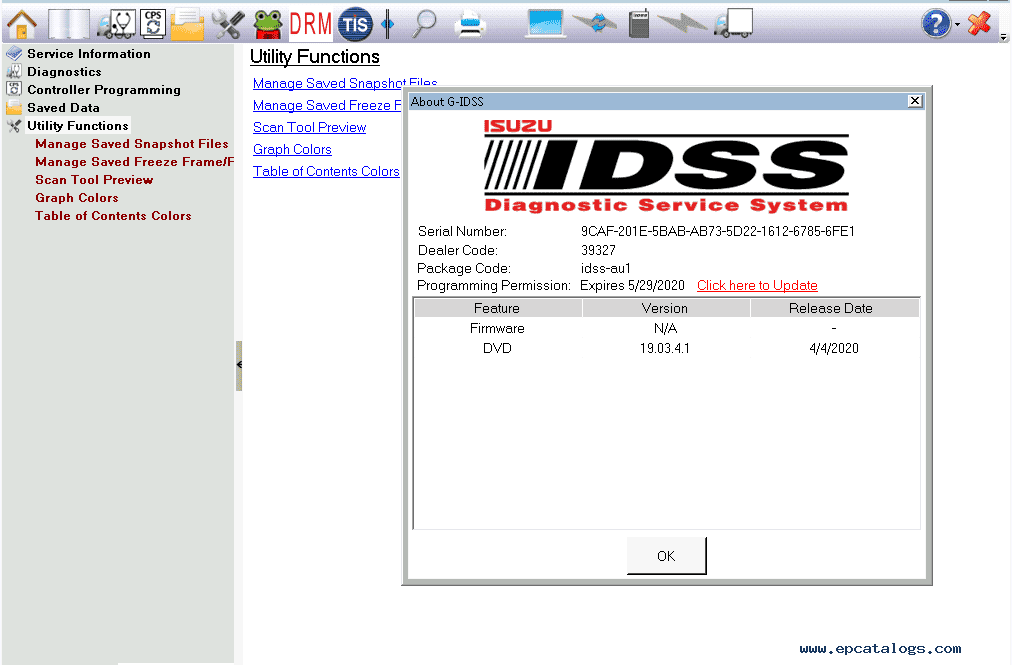Open Graph Colors link in main pane
Image resolution: width=1012 pixels, height=665 pixels.
292,149
